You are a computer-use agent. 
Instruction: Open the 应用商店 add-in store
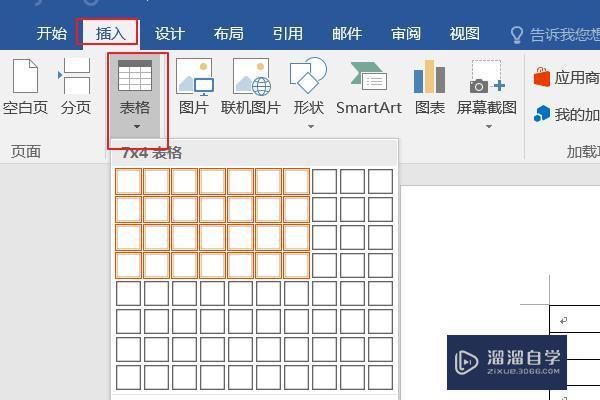567,78
